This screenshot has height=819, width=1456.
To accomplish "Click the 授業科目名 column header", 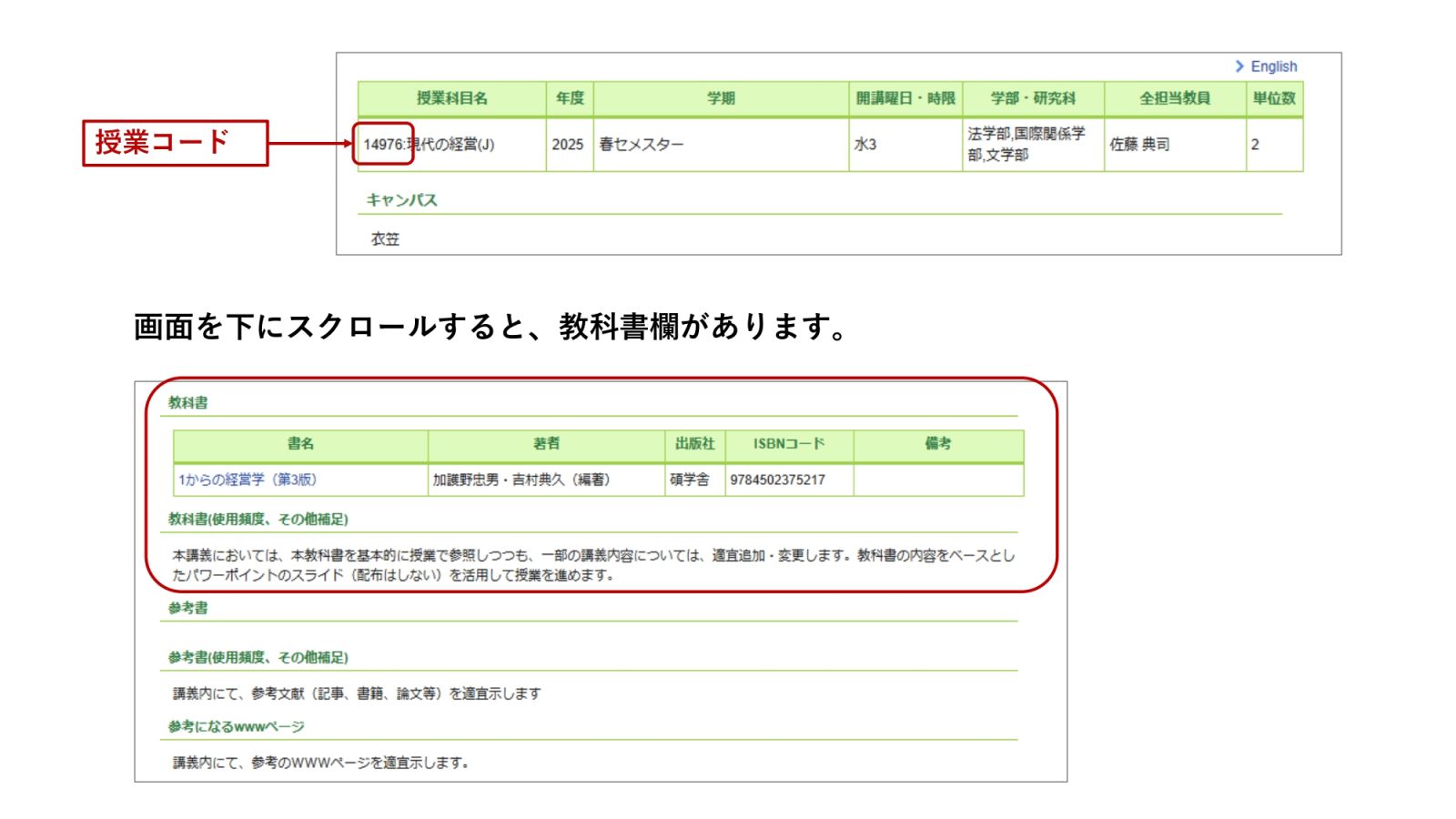I will click(x=451, y=97).
